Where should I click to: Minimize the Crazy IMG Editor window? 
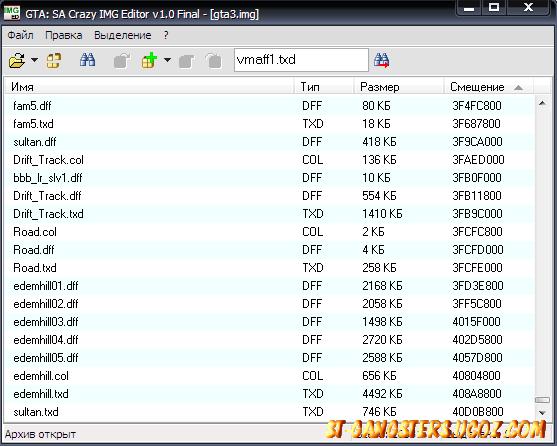coord(469,8)
